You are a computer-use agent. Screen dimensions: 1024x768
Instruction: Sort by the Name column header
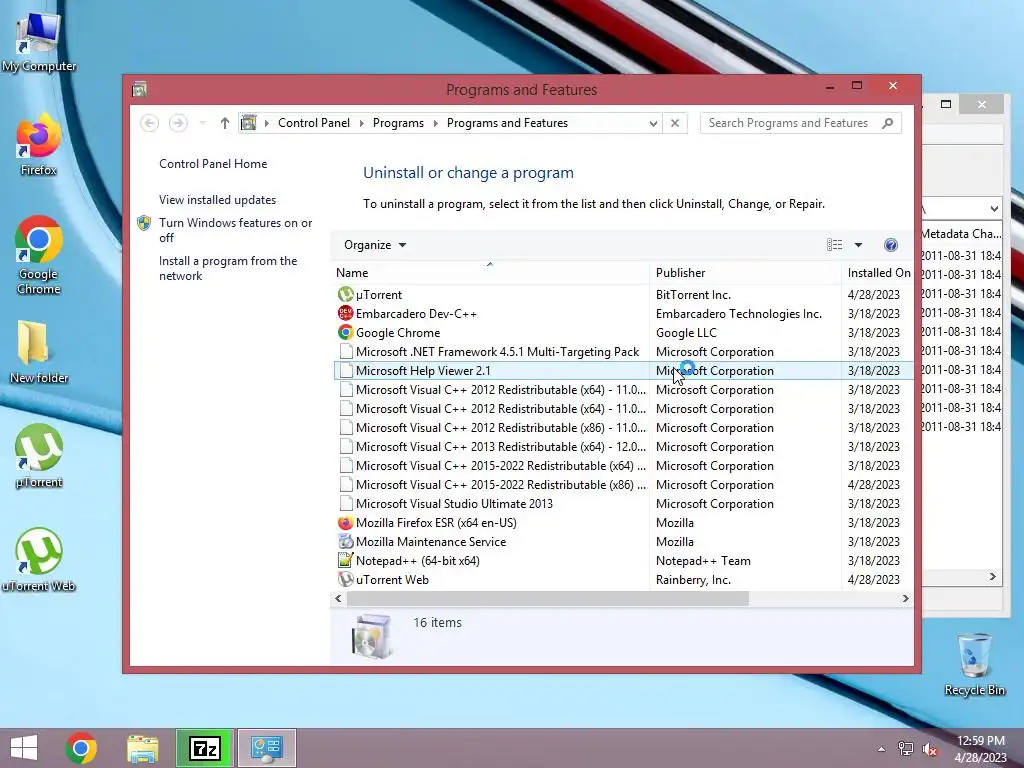[490, 272]
